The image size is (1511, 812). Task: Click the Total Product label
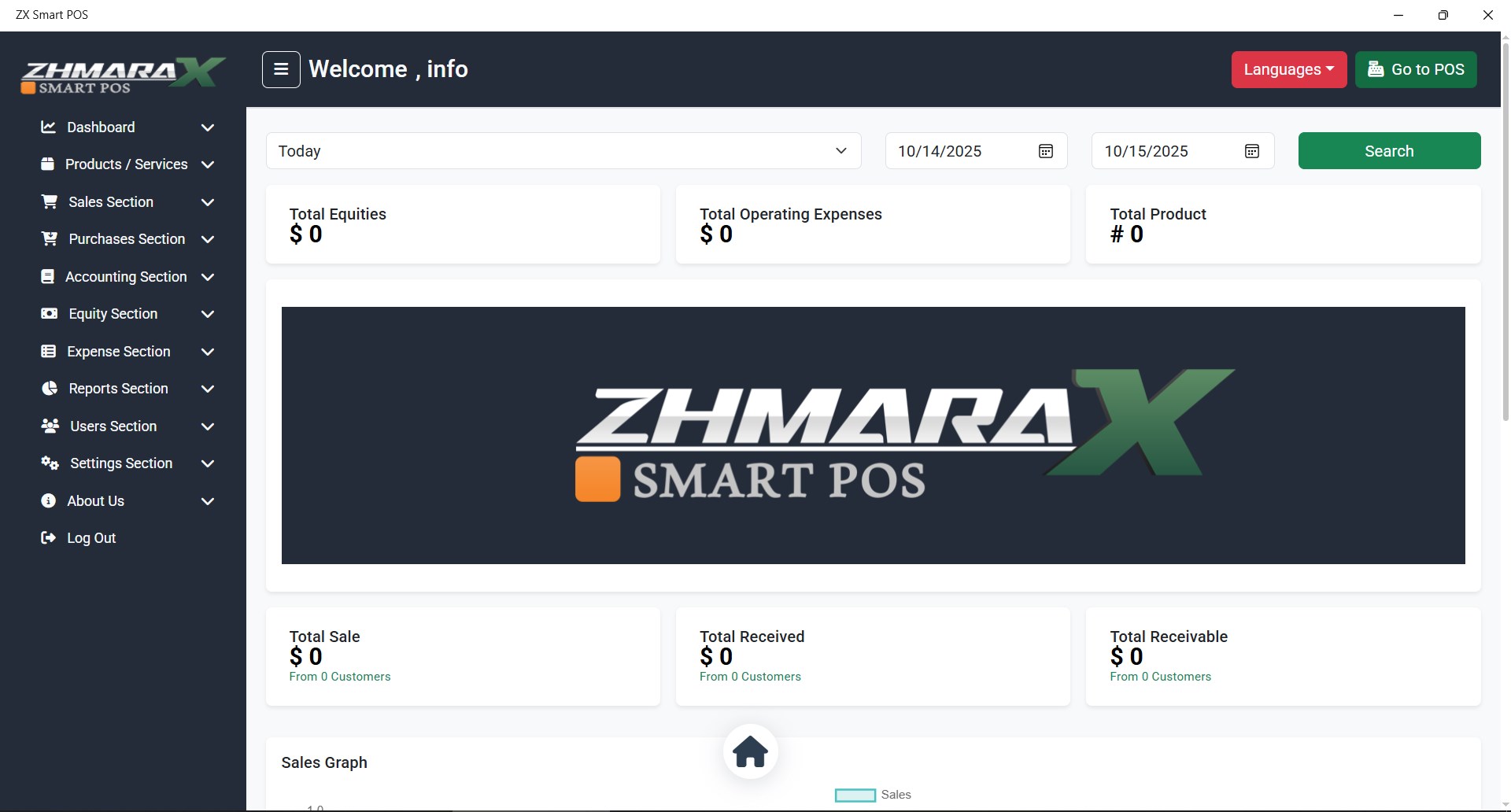(x=1158, y=214)
